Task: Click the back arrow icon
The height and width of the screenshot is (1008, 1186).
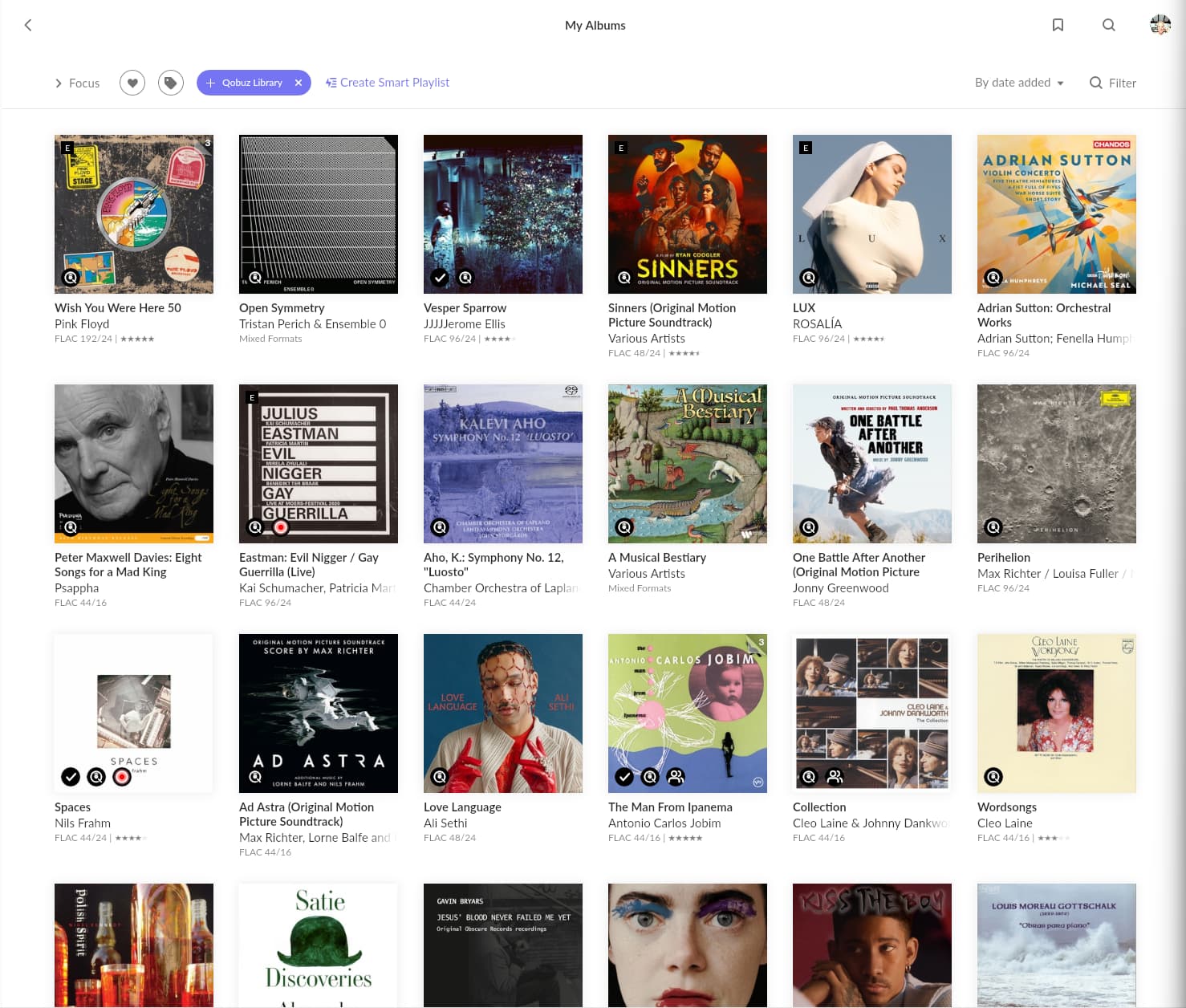Action: tap(28, 25)
